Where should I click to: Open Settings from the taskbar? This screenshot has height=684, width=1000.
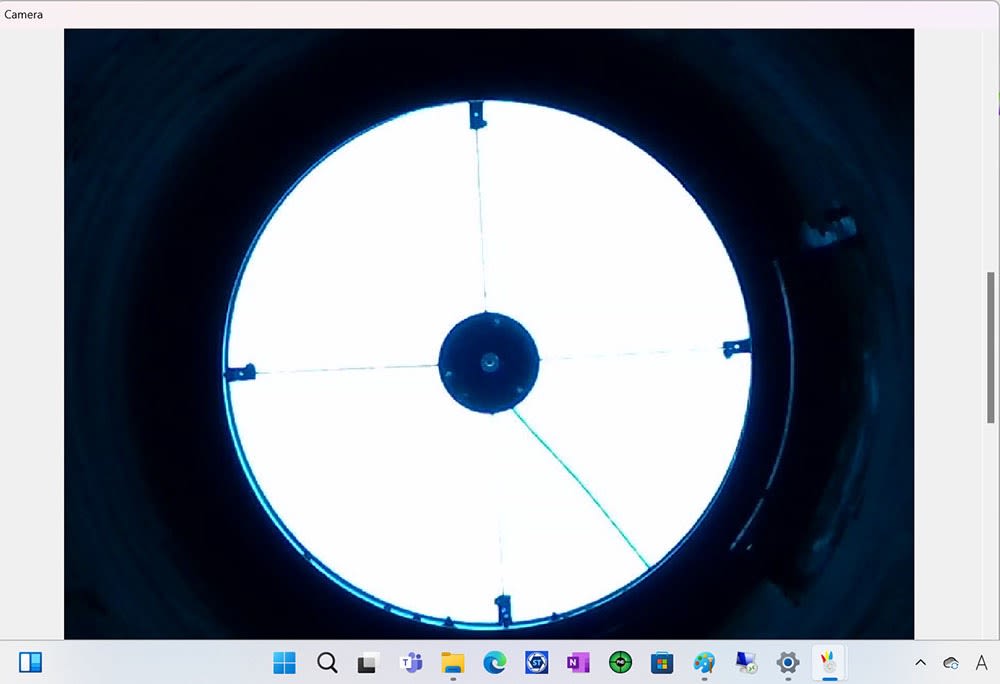(788, 663)
